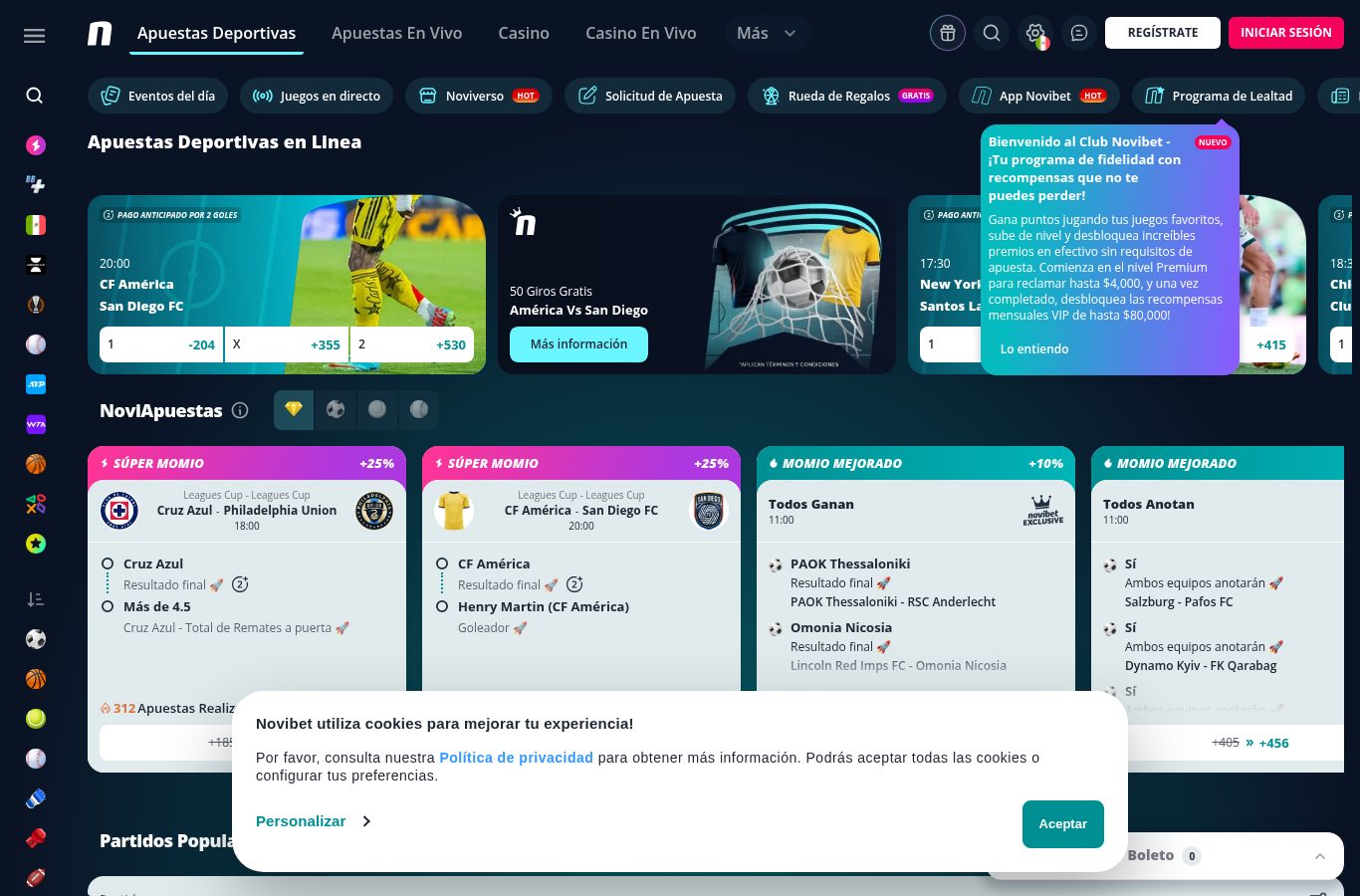Open Personalizar cookie preferences
This screenshot has width=1360, height=896.
[313, 821]
